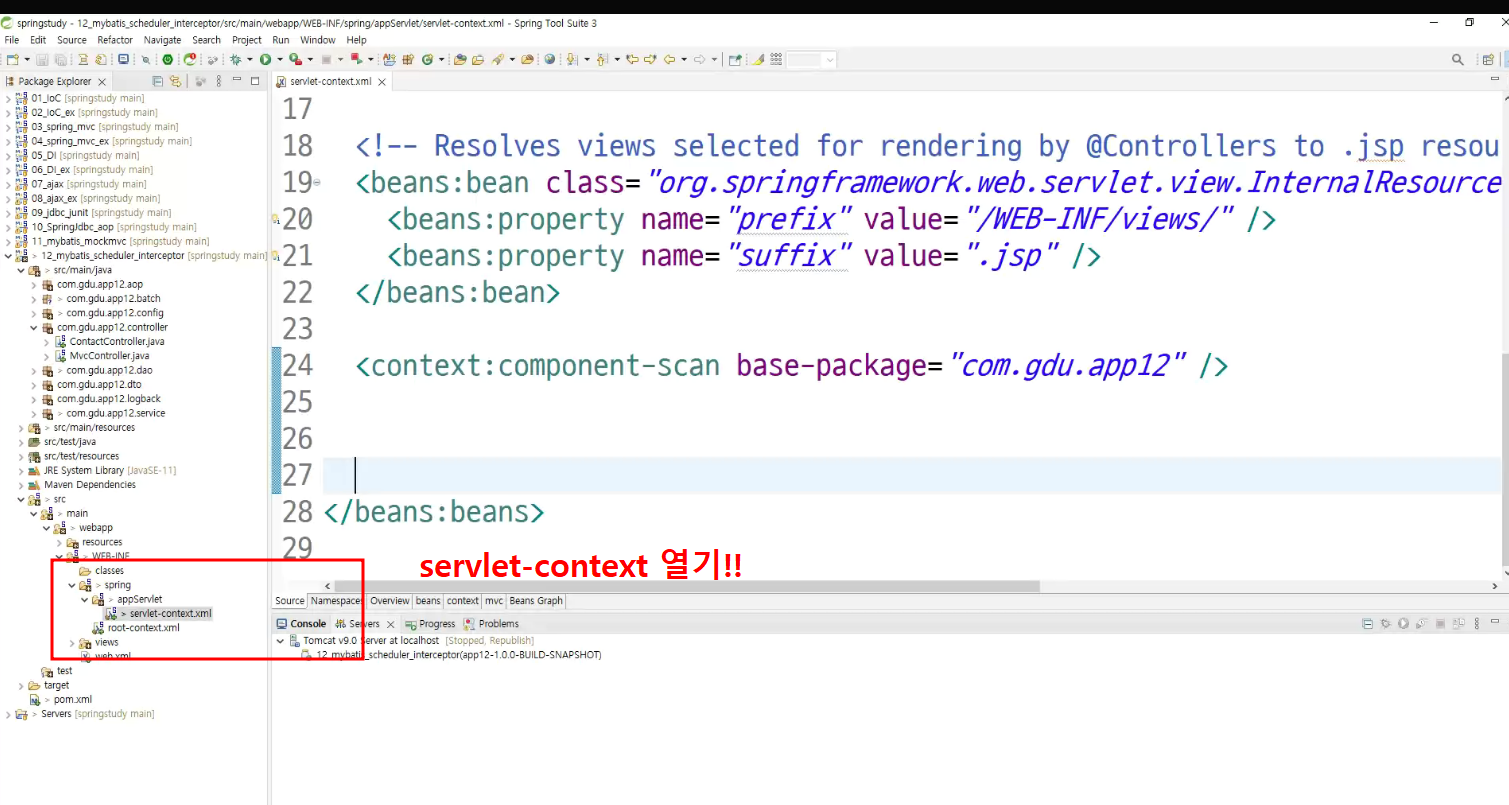This screenshot has height=805, width=1509.
Task: Open the Project menu
Action: (x=247, y=40)
